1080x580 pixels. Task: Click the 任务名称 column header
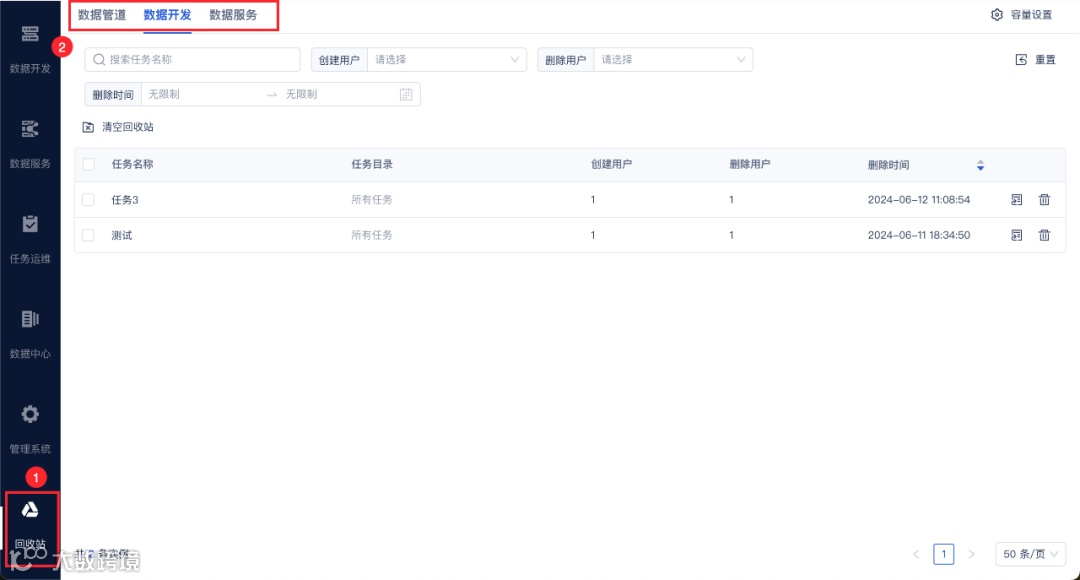[132, 165]
